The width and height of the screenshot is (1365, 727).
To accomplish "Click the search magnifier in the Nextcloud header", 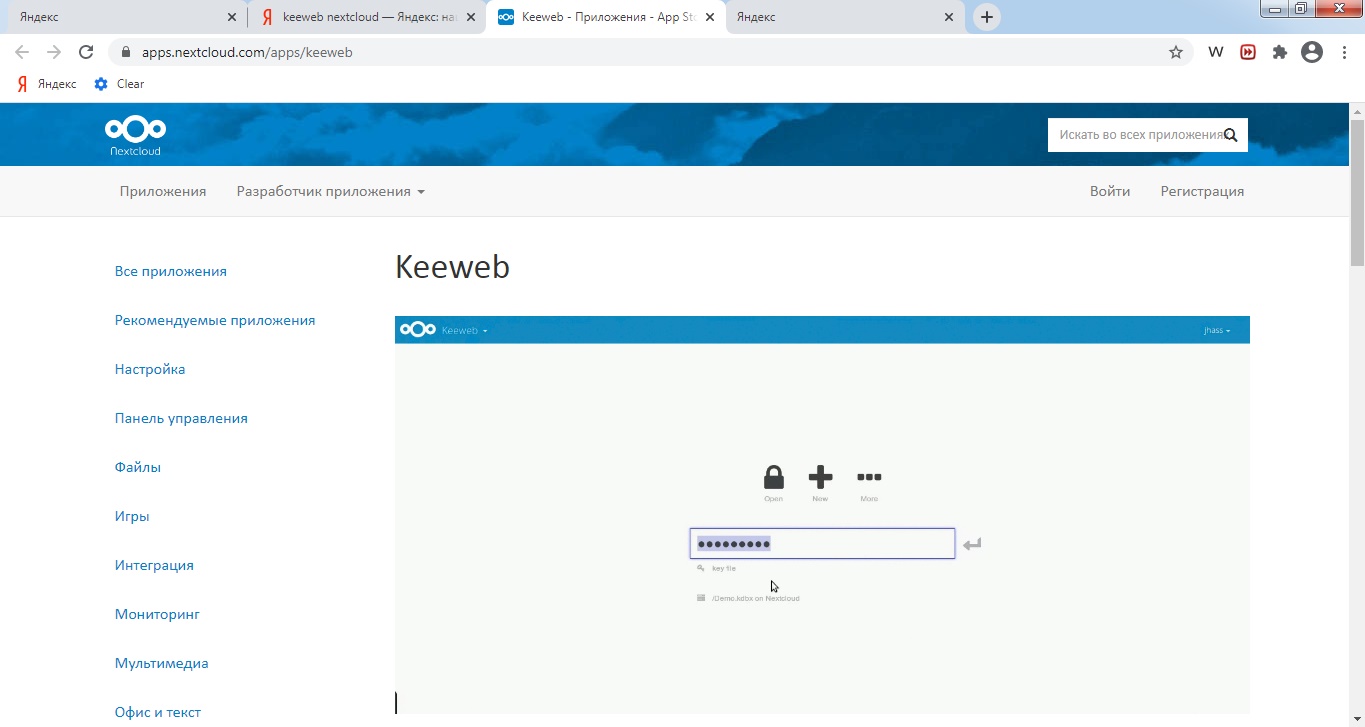I will tap(1231, 134).
